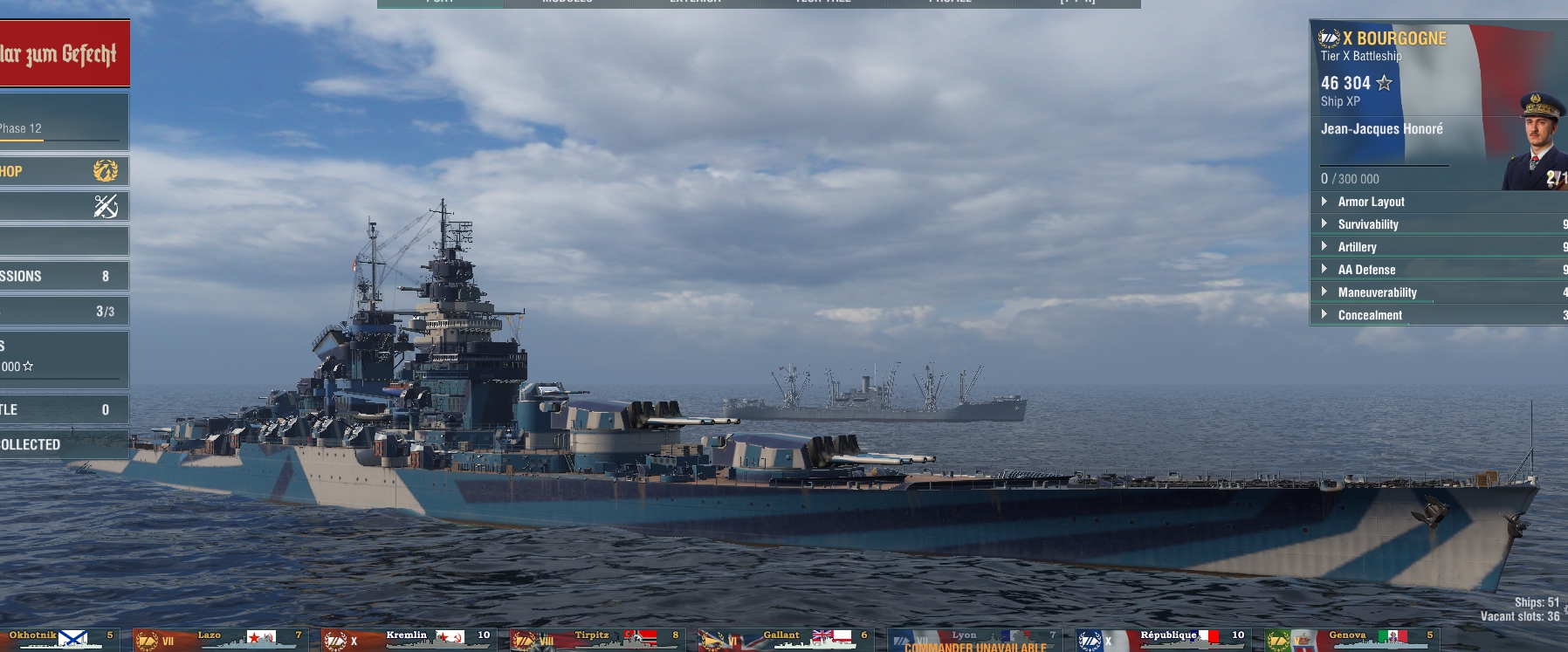Open commander Jean-Jacques Honoré portrait

coord(1537,141)
